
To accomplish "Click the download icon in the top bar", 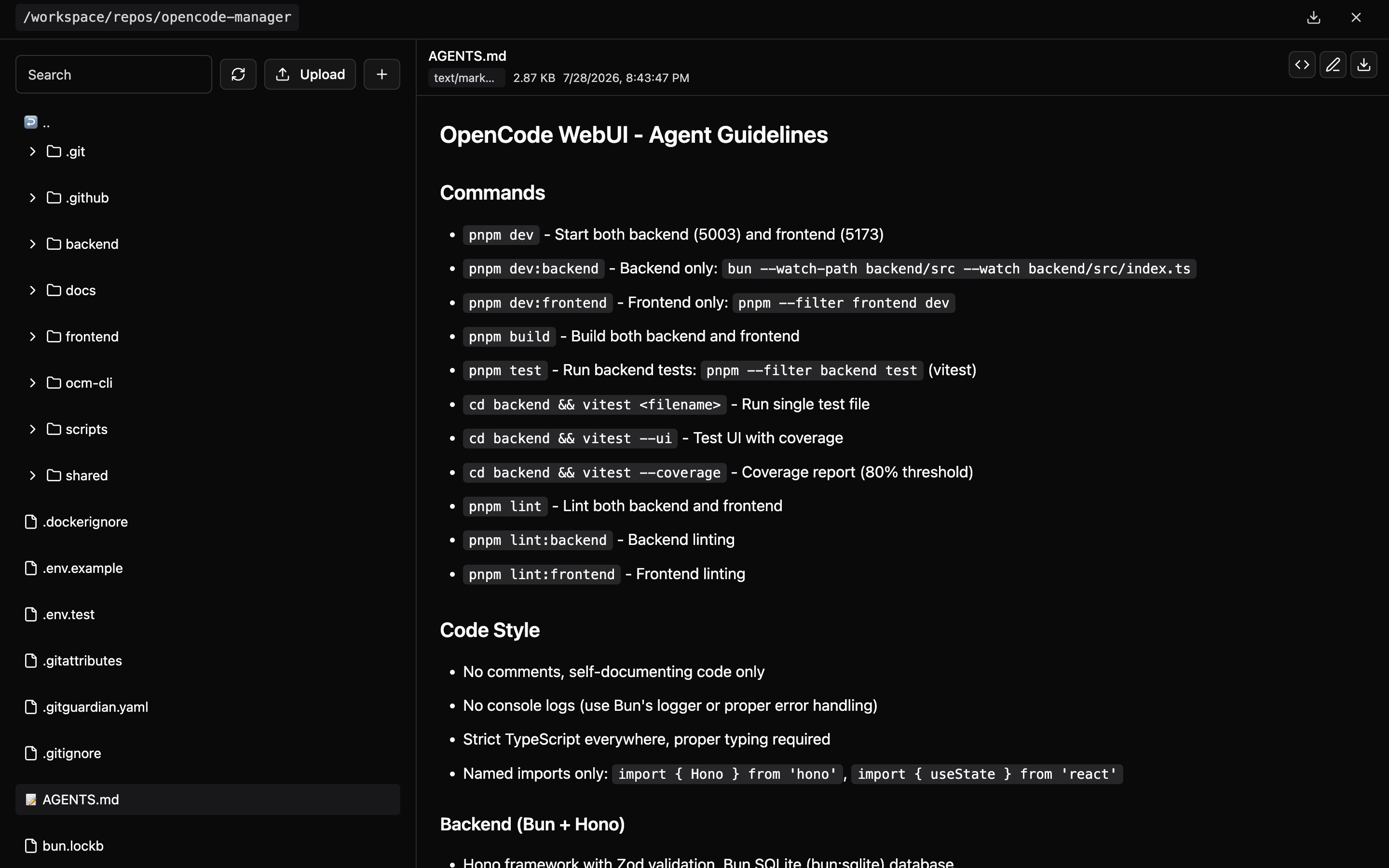I will point(1313,17).
